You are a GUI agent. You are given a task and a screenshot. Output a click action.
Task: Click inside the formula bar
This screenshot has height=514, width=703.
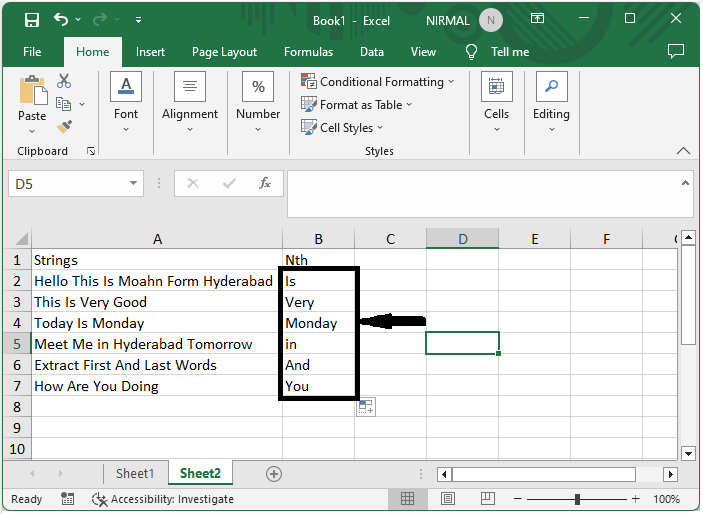(483, 194)
